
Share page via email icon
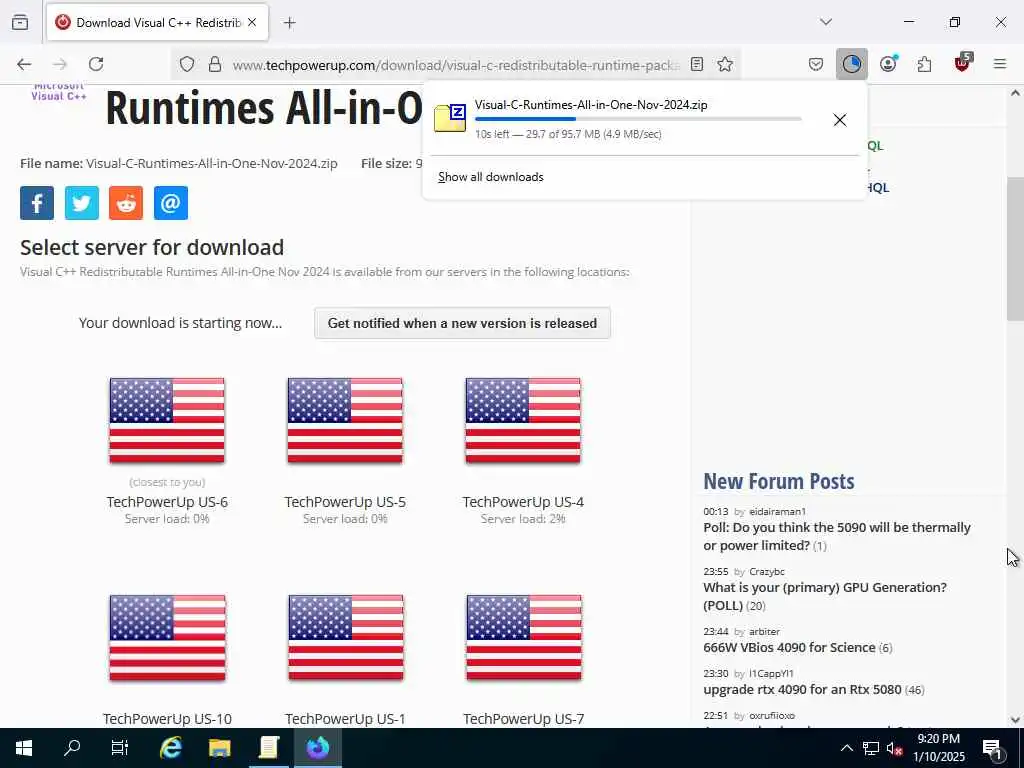pos(171,202)
